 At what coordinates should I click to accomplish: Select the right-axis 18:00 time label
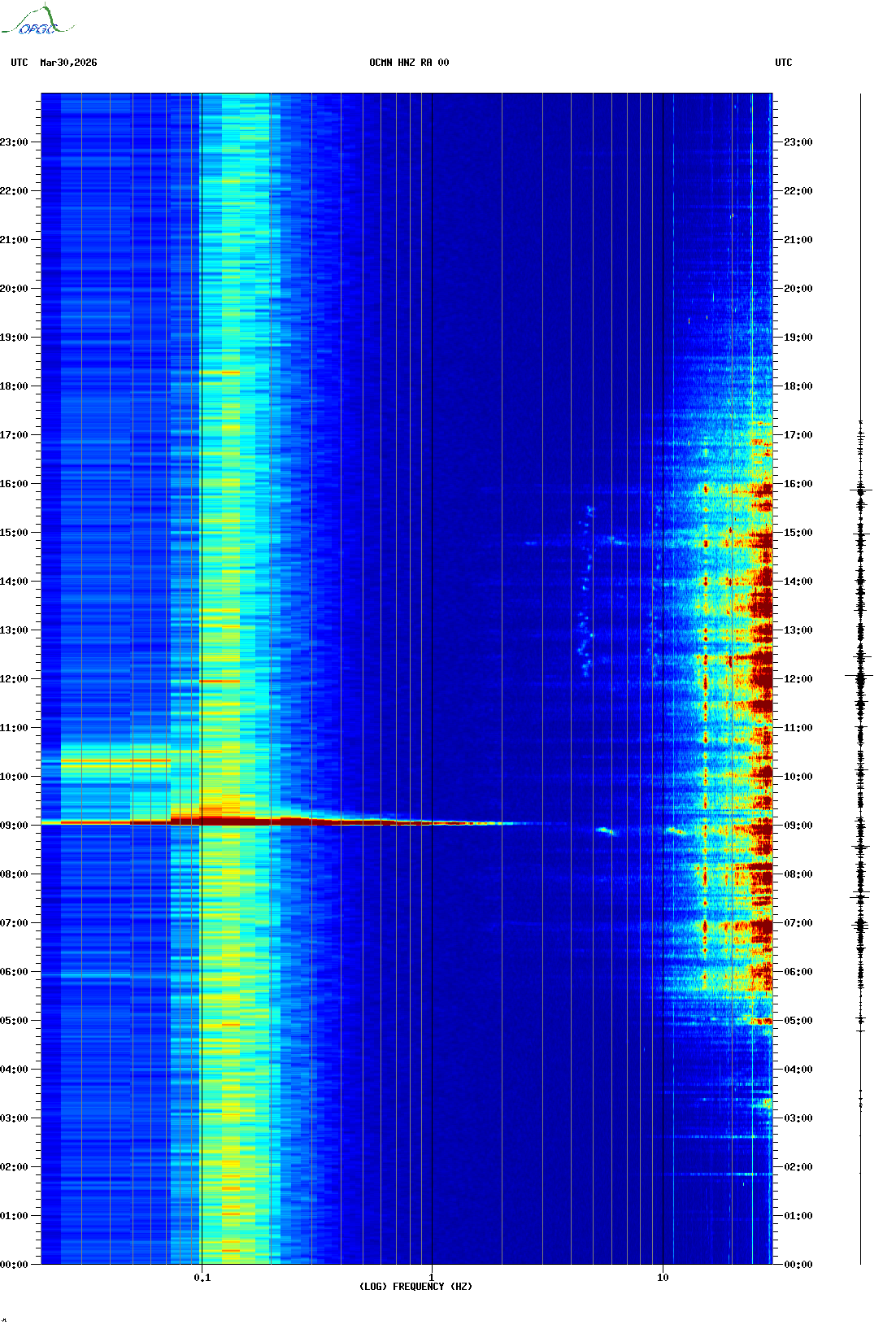tap(798, 386)
